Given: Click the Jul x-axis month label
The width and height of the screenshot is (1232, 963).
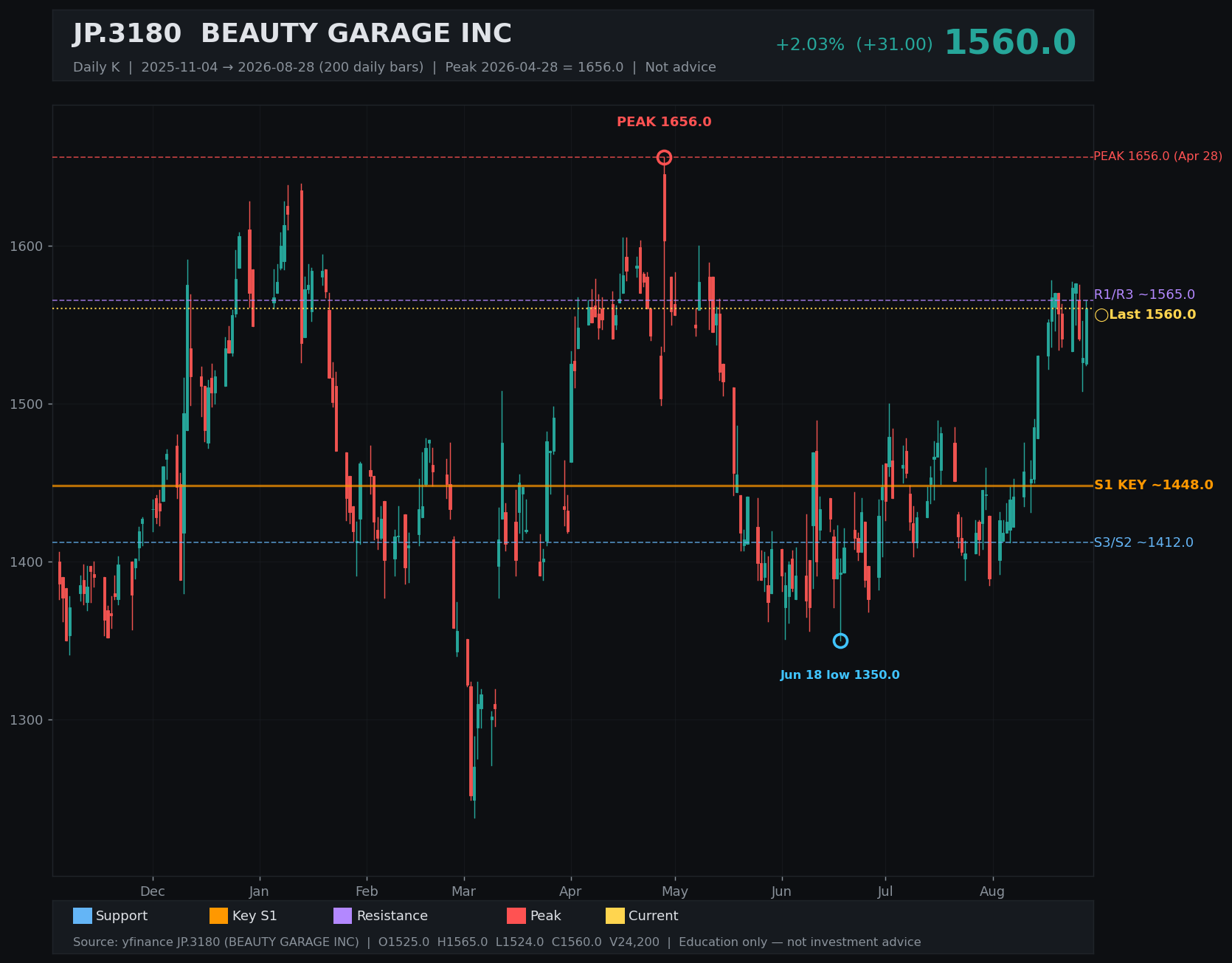Looking at the screenshot, I should (885, 891).
